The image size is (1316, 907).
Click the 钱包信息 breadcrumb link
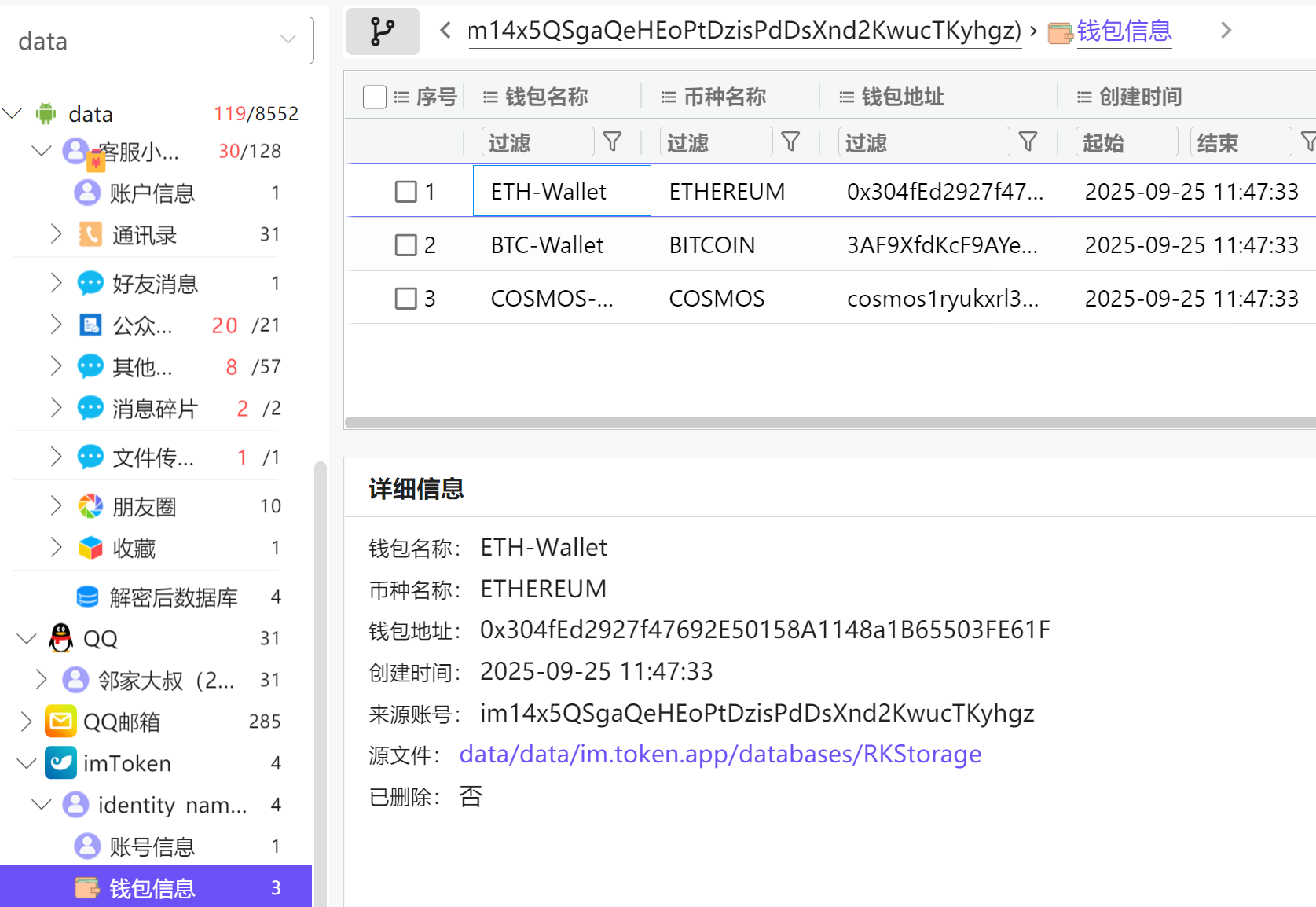pyautogui.click(x=1124, y=31)
